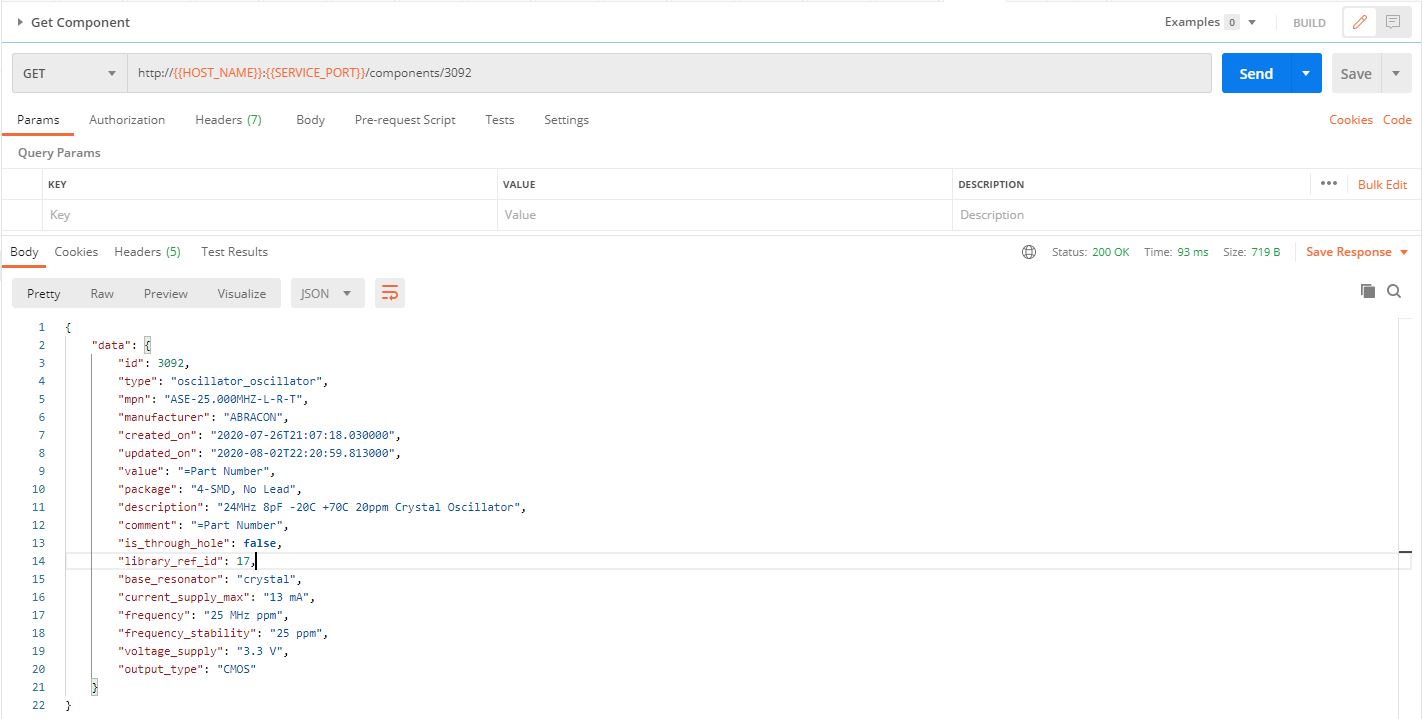Toggle word wrap icon in response
This screenshot has height=719, width=1422.
390,293
